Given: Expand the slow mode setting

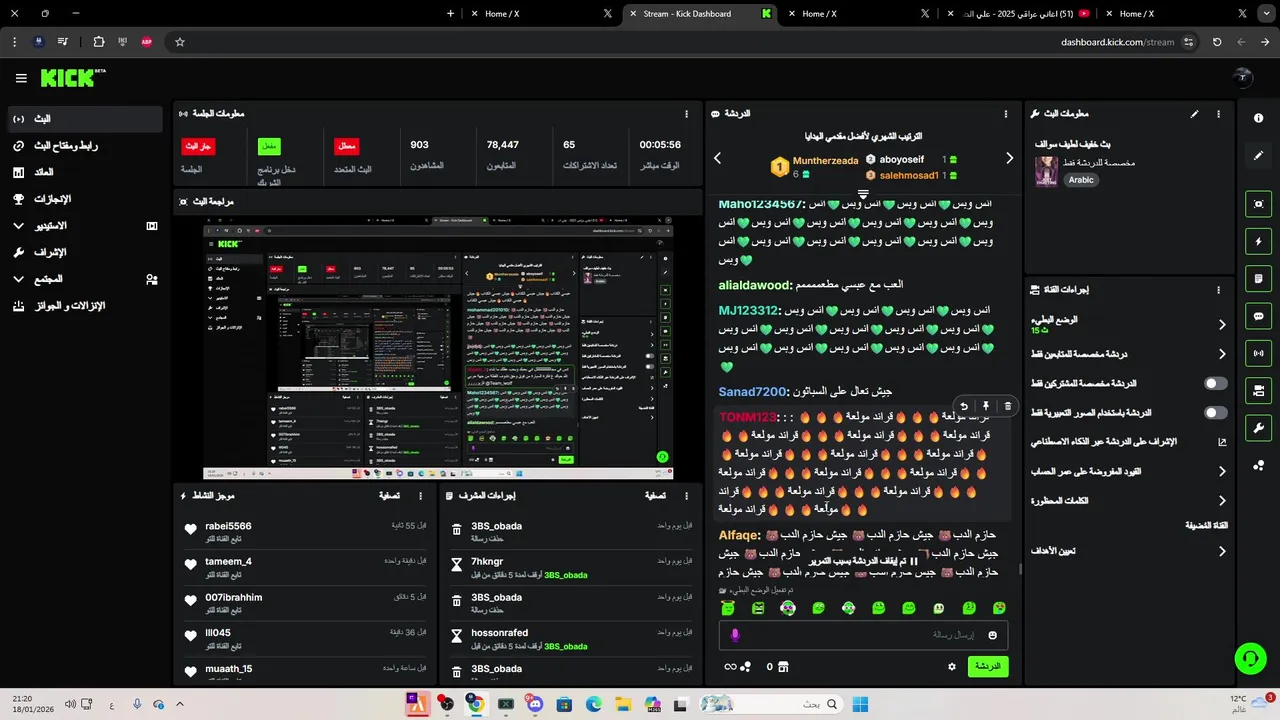Looking at the screenshot, I should pyautogui.click(x=1222, y=324).
